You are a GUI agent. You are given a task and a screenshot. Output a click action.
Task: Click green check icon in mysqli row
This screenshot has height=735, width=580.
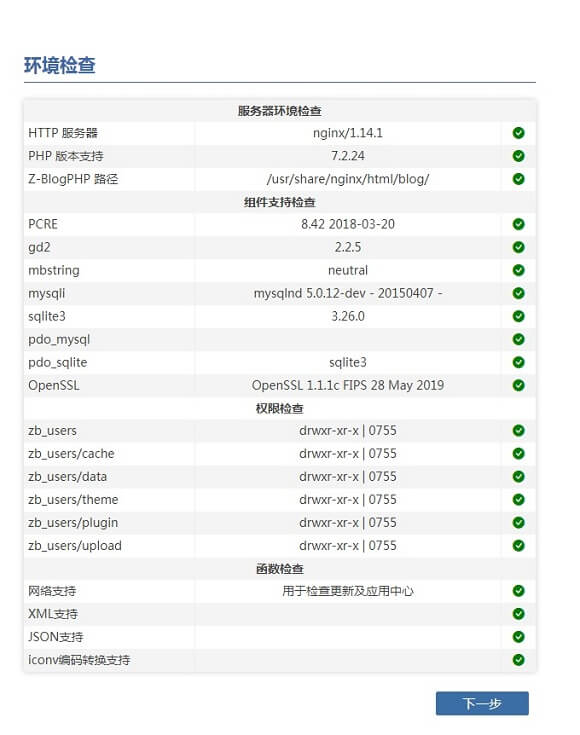click(518, 293)
